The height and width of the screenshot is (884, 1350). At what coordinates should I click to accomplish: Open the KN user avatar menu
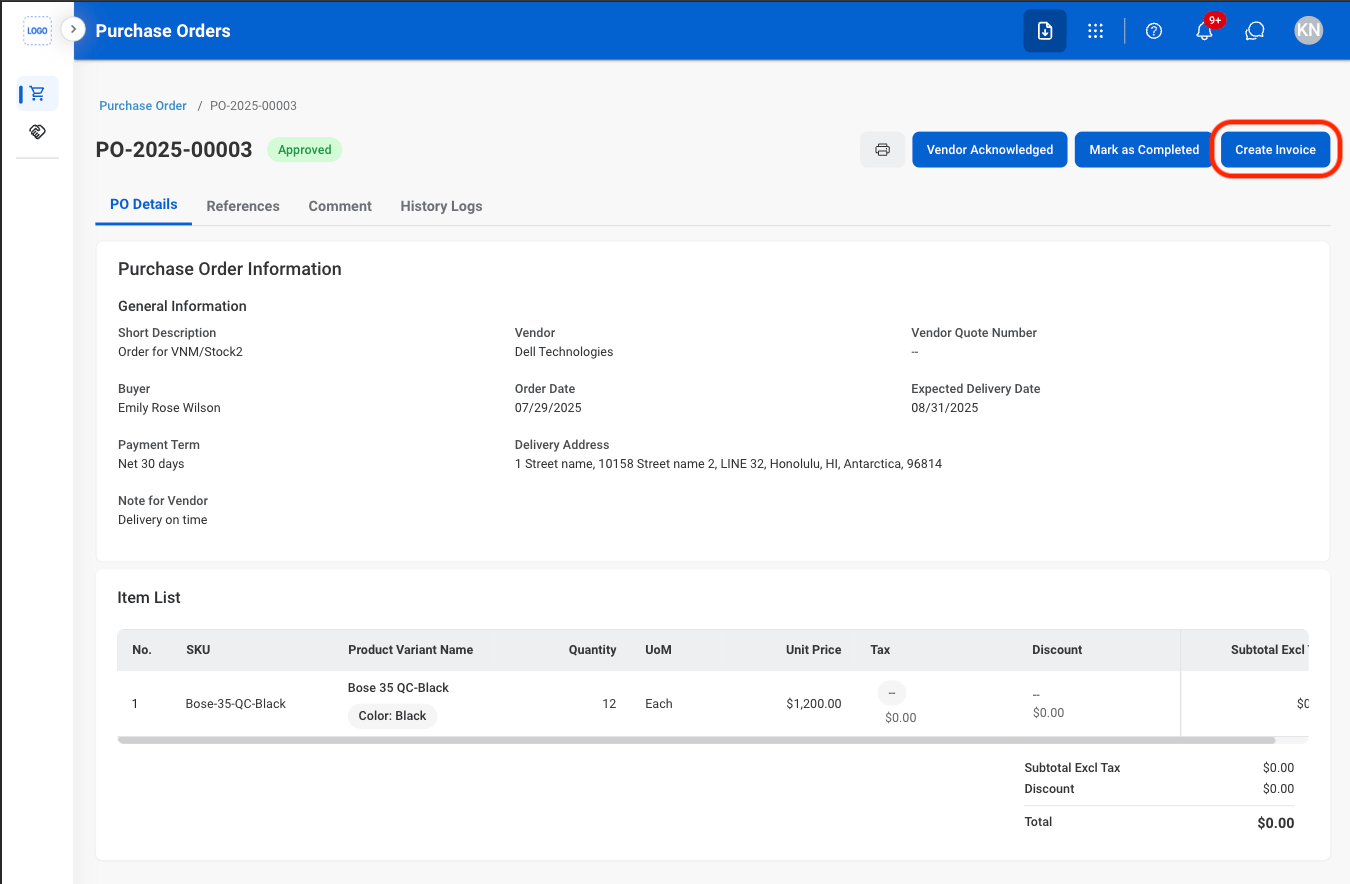pyautogui.click(x=1308, y=30)
